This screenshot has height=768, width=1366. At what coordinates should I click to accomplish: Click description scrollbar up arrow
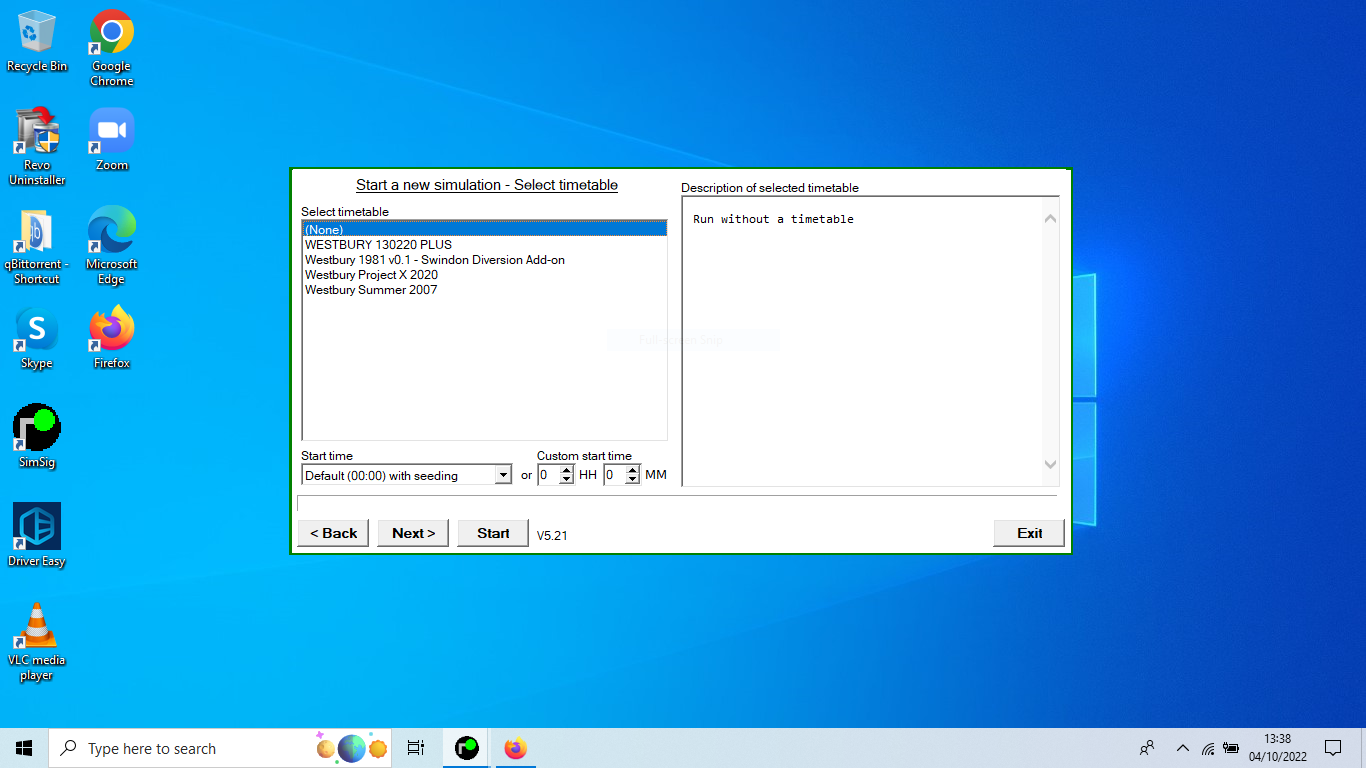pos(1050,219)
